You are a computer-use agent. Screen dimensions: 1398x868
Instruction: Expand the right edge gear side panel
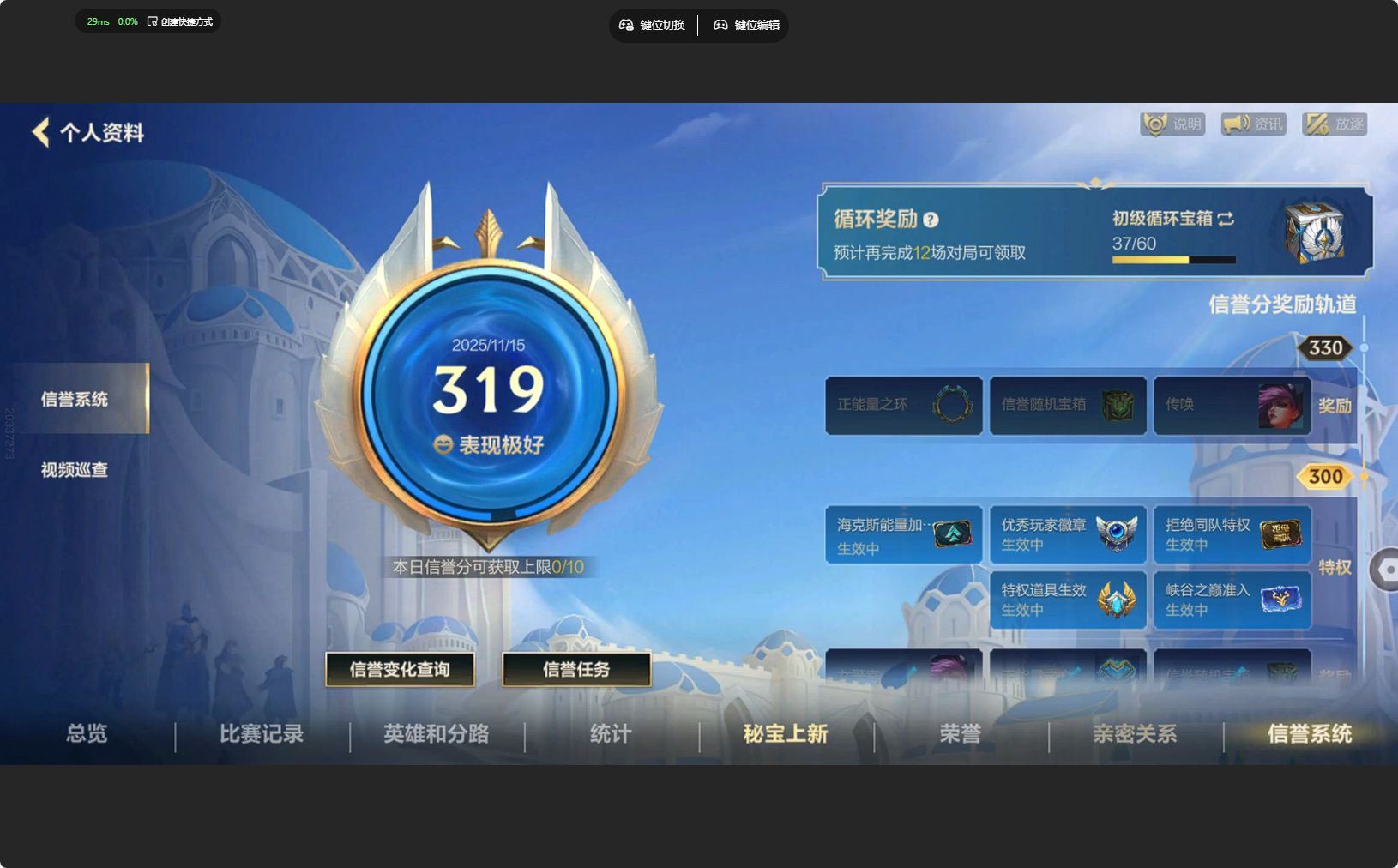(x=1387, y=569)
